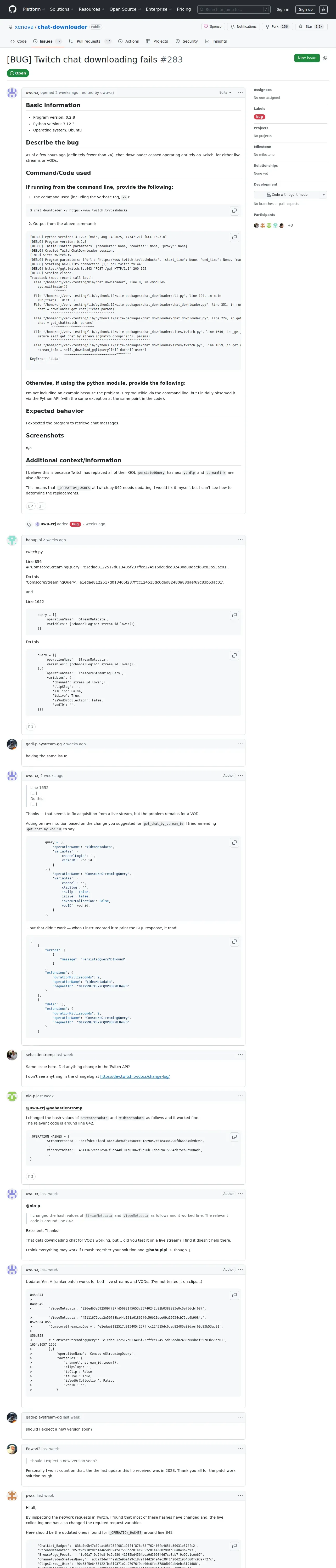The height and width of the screenshot is (1568, 336).
Task: Open the dev.twitch.tv change-log link
Action: click(x=135, y=1076)
